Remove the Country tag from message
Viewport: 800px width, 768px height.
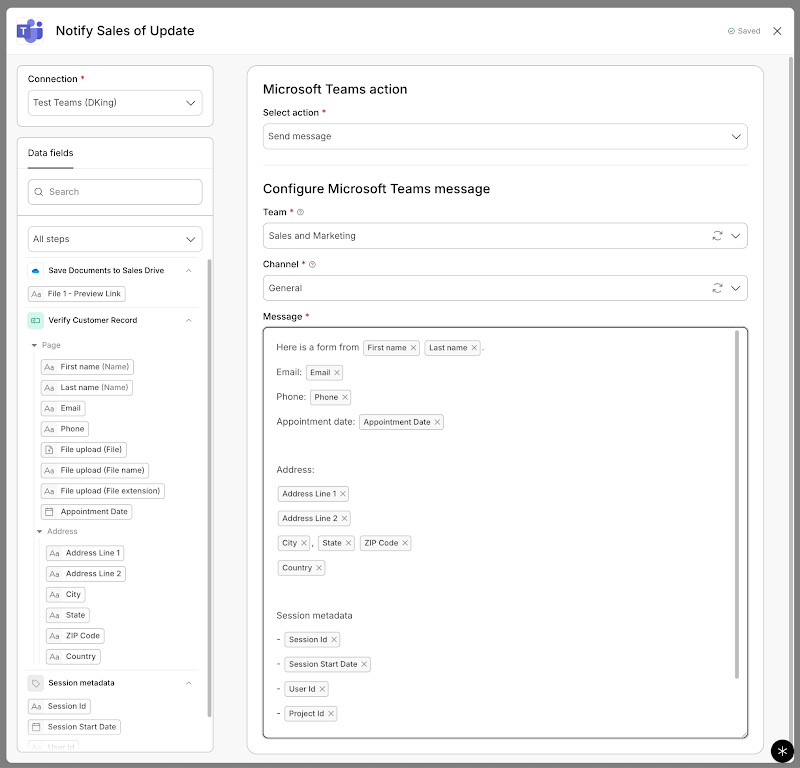[x=319, y=567]
